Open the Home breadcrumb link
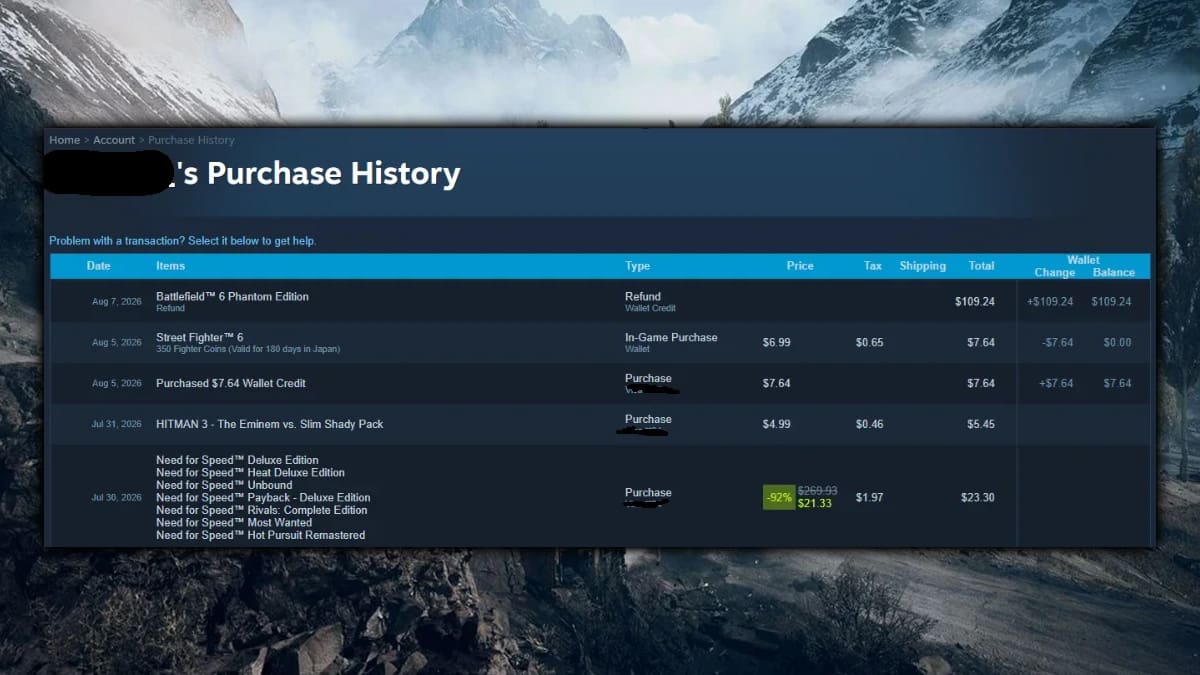Screen dimensions: 1200x675 tap(64, 140)
